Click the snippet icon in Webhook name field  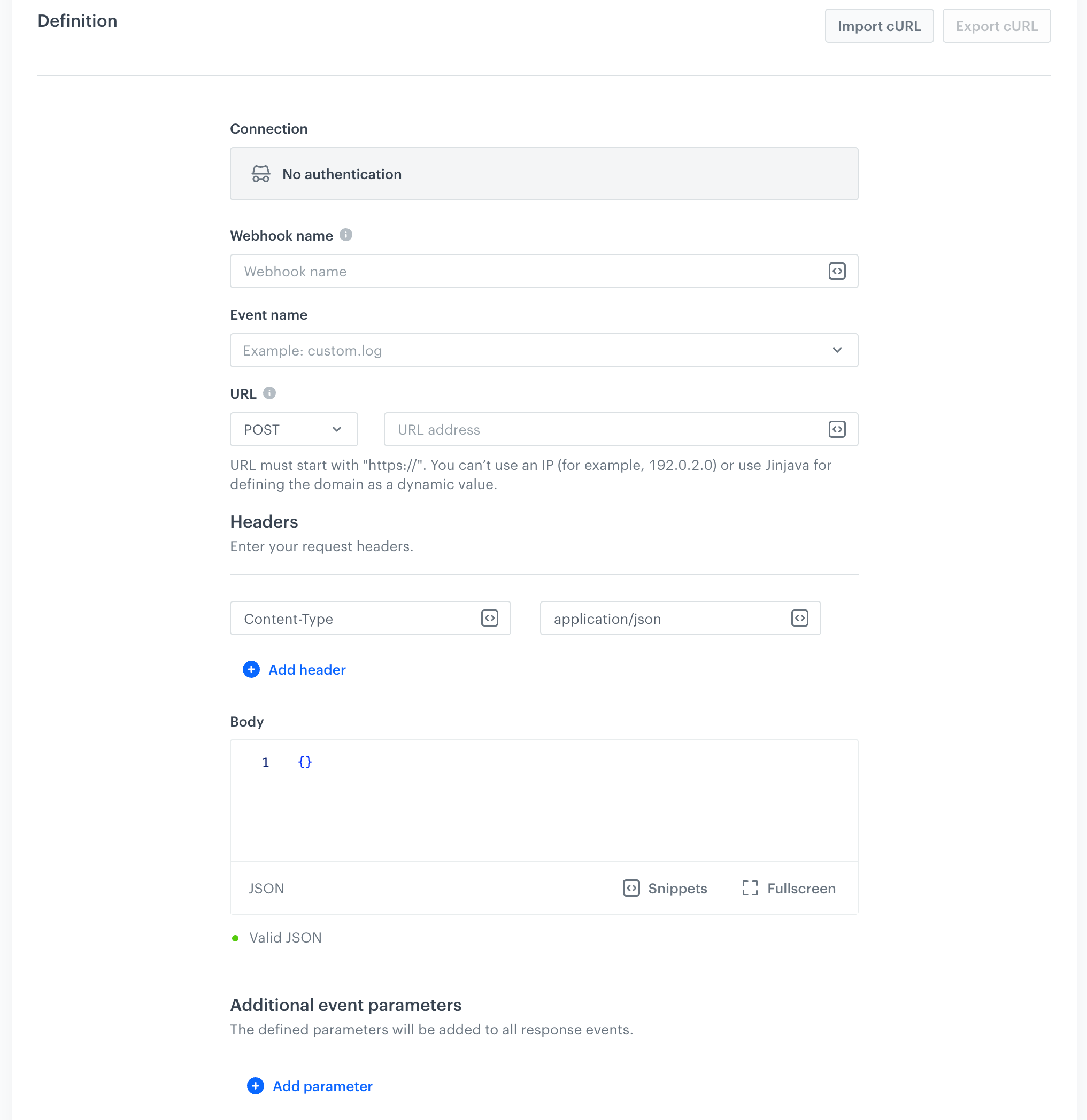click(837, 271)
